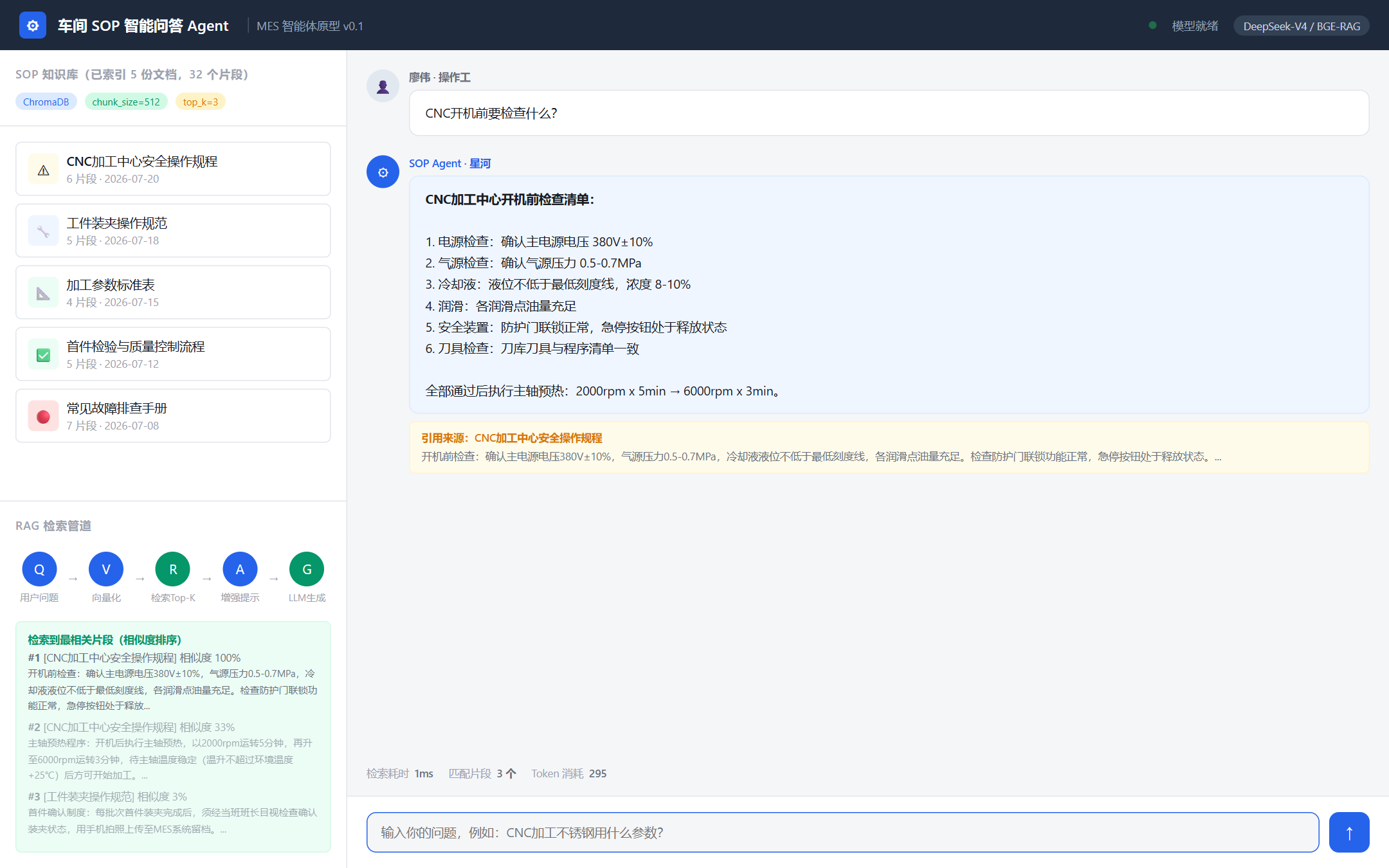Open the 工件装夹操作规范 document card
Viewport: 1389px width, 868px height.
(173, 231)
